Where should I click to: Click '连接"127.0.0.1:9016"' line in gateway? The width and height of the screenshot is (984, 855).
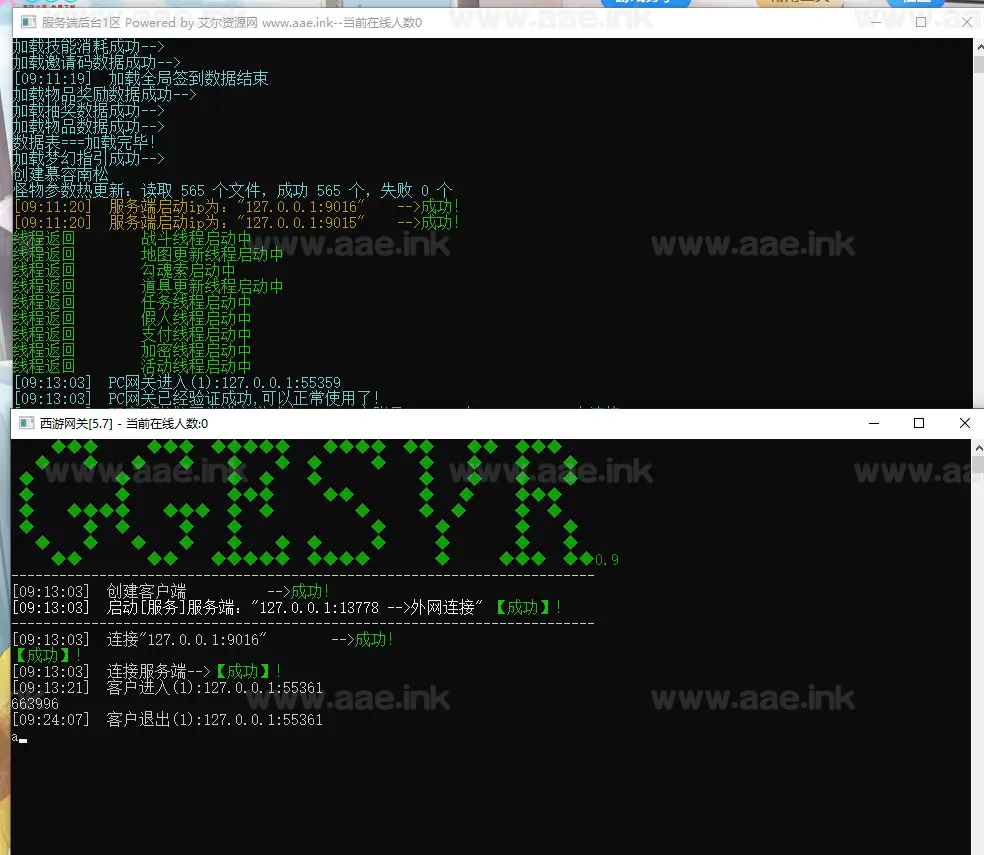click(x=203, y=640)
